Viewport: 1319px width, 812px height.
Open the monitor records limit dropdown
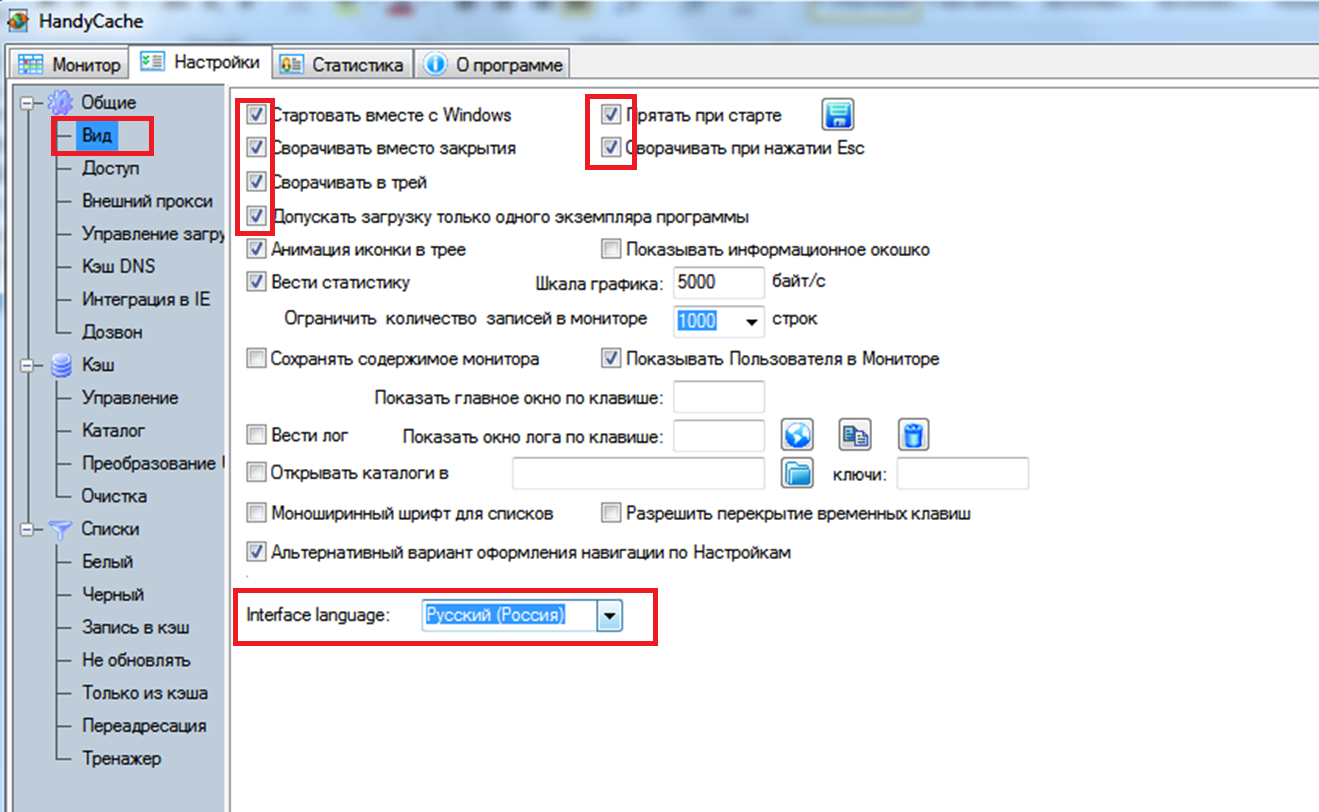click(x=752, y=321)
